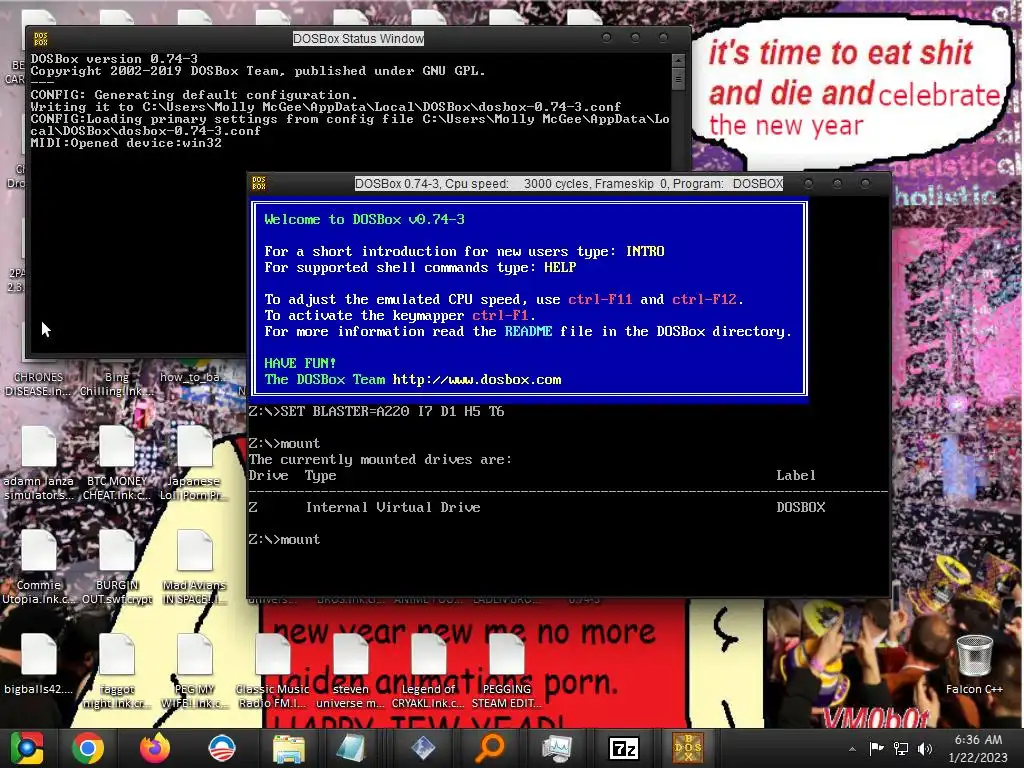This screenshot has height=768, width=1024.
Task: Select the Classic Music Radio FM file
Action: (272, 671)
